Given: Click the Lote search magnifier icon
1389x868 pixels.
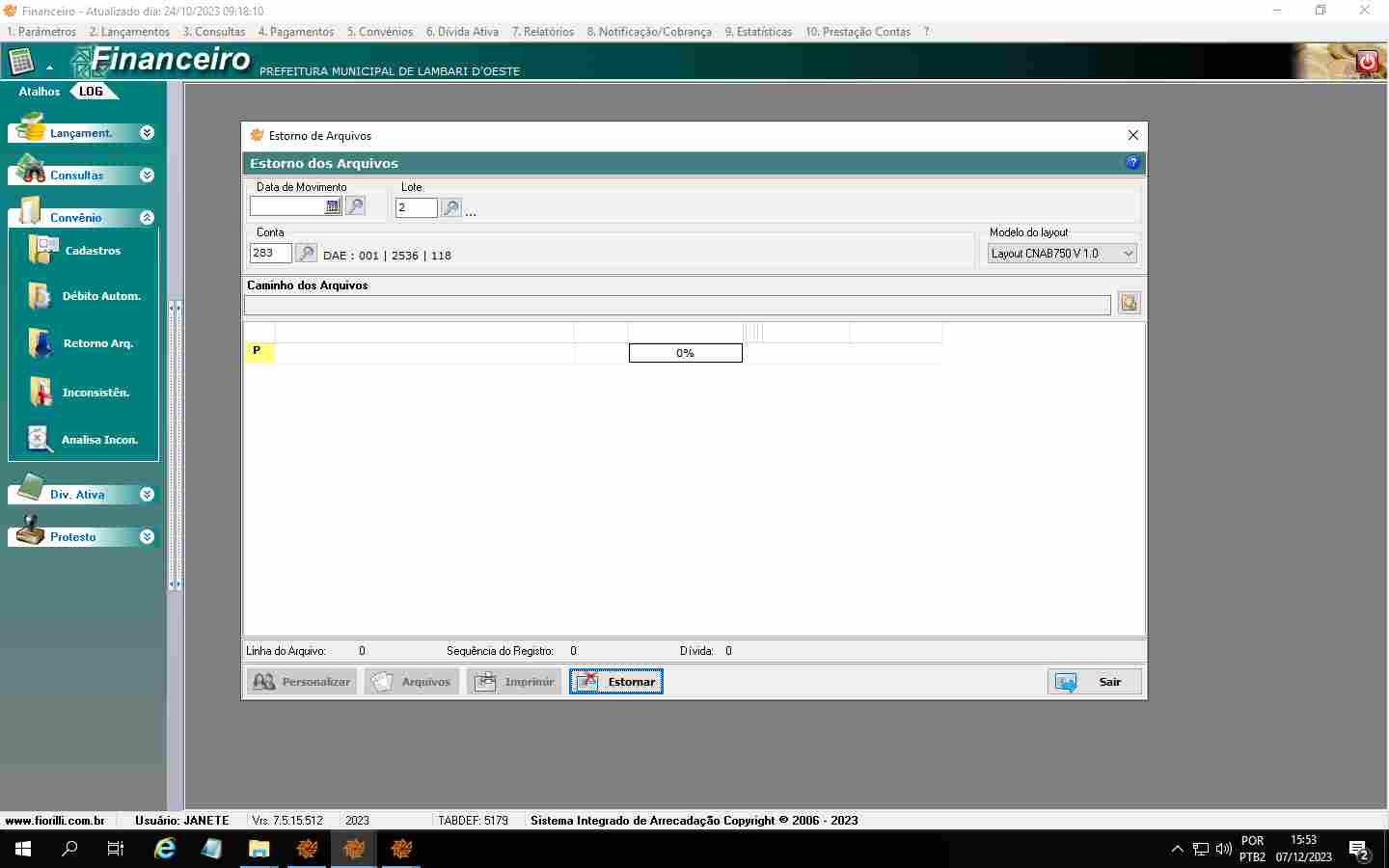Looking at the screenshot, I should pos(450,207).
